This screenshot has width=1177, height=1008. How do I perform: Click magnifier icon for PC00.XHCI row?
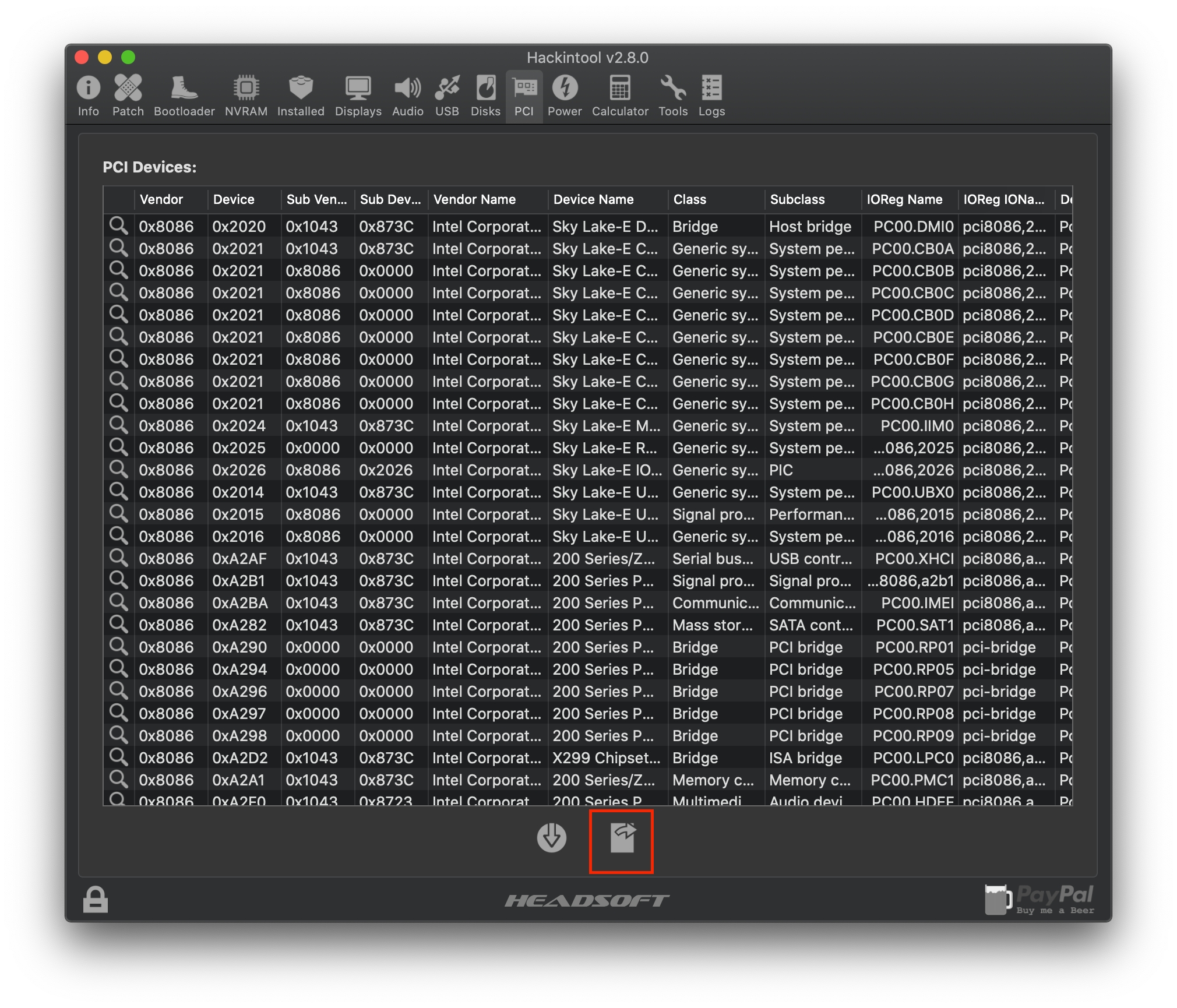pyautogui.click(x=119, y=558)
